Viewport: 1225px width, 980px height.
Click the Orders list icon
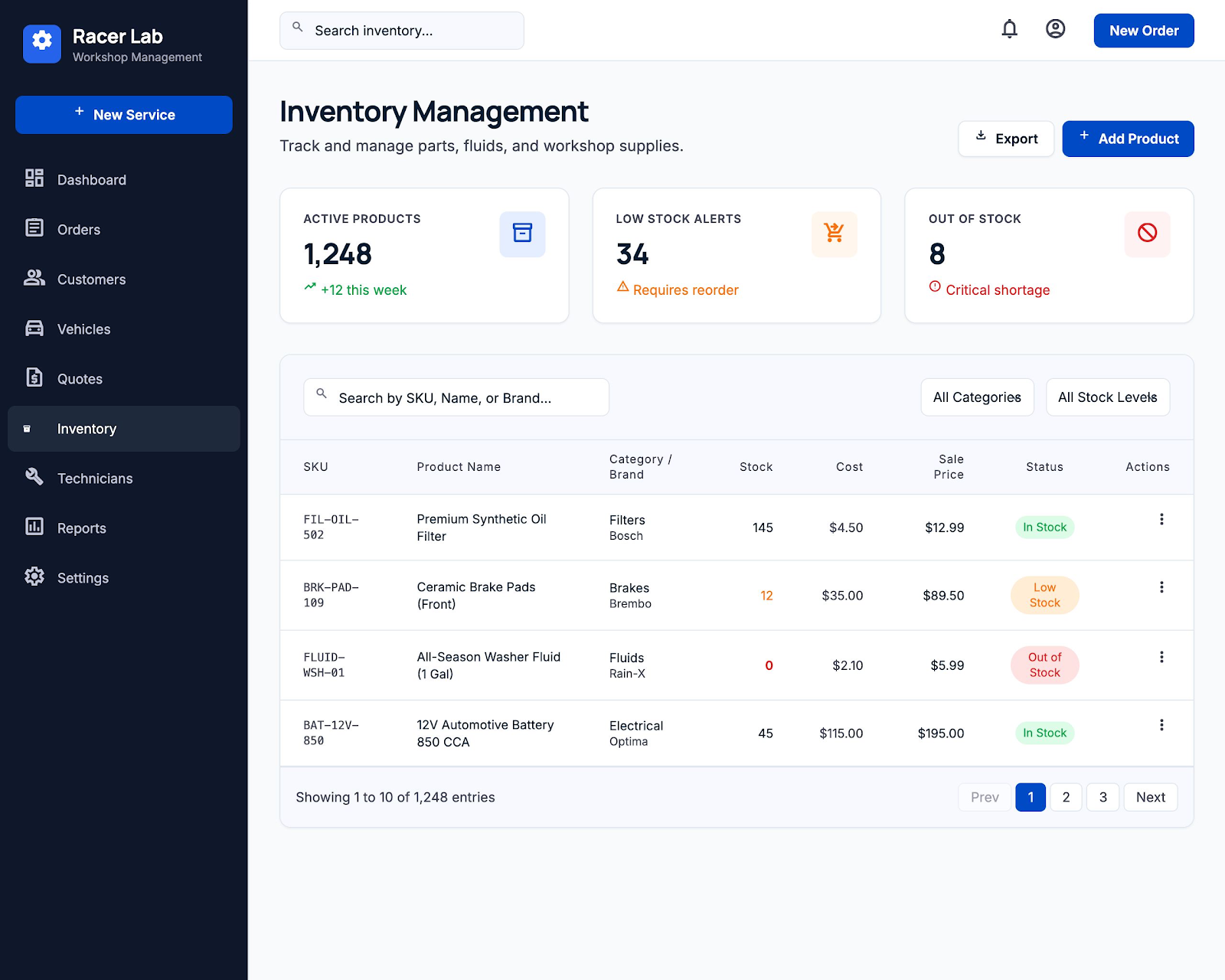[34, 228]
